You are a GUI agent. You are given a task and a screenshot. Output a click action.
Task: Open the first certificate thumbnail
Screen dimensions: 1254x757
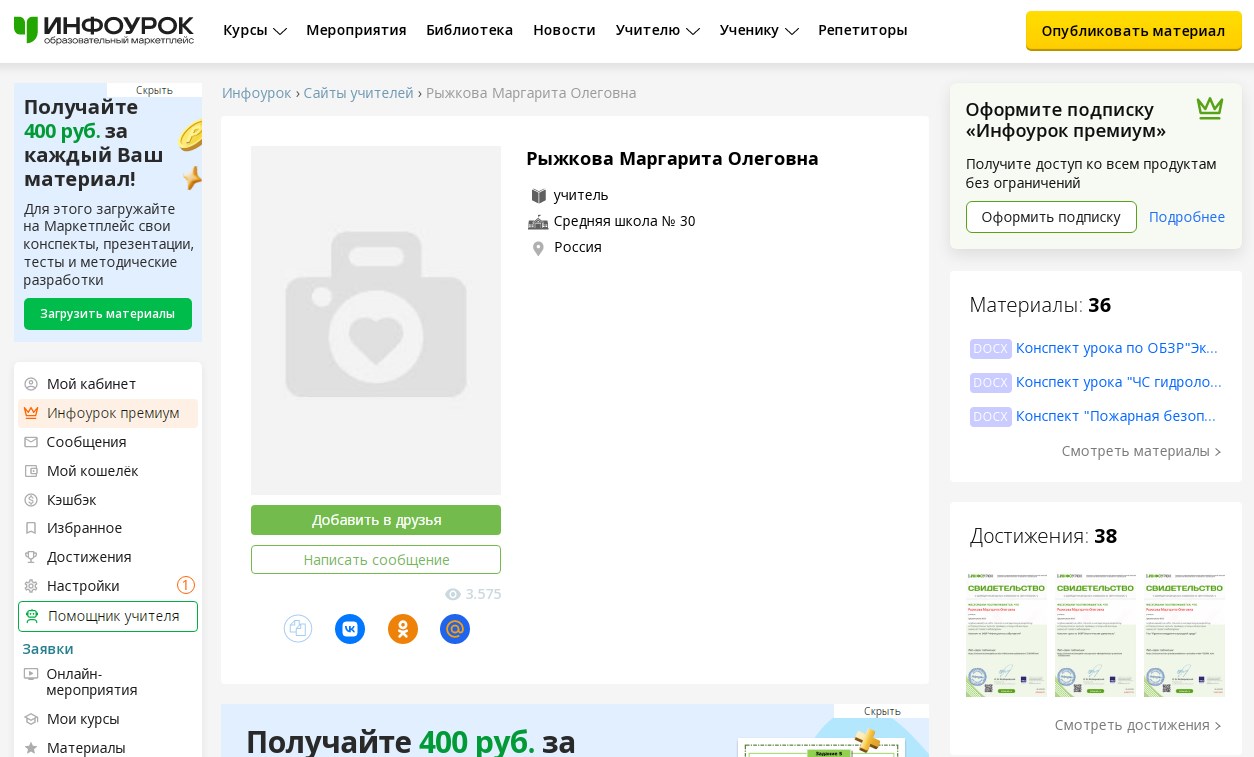(x=1006, y=634)
